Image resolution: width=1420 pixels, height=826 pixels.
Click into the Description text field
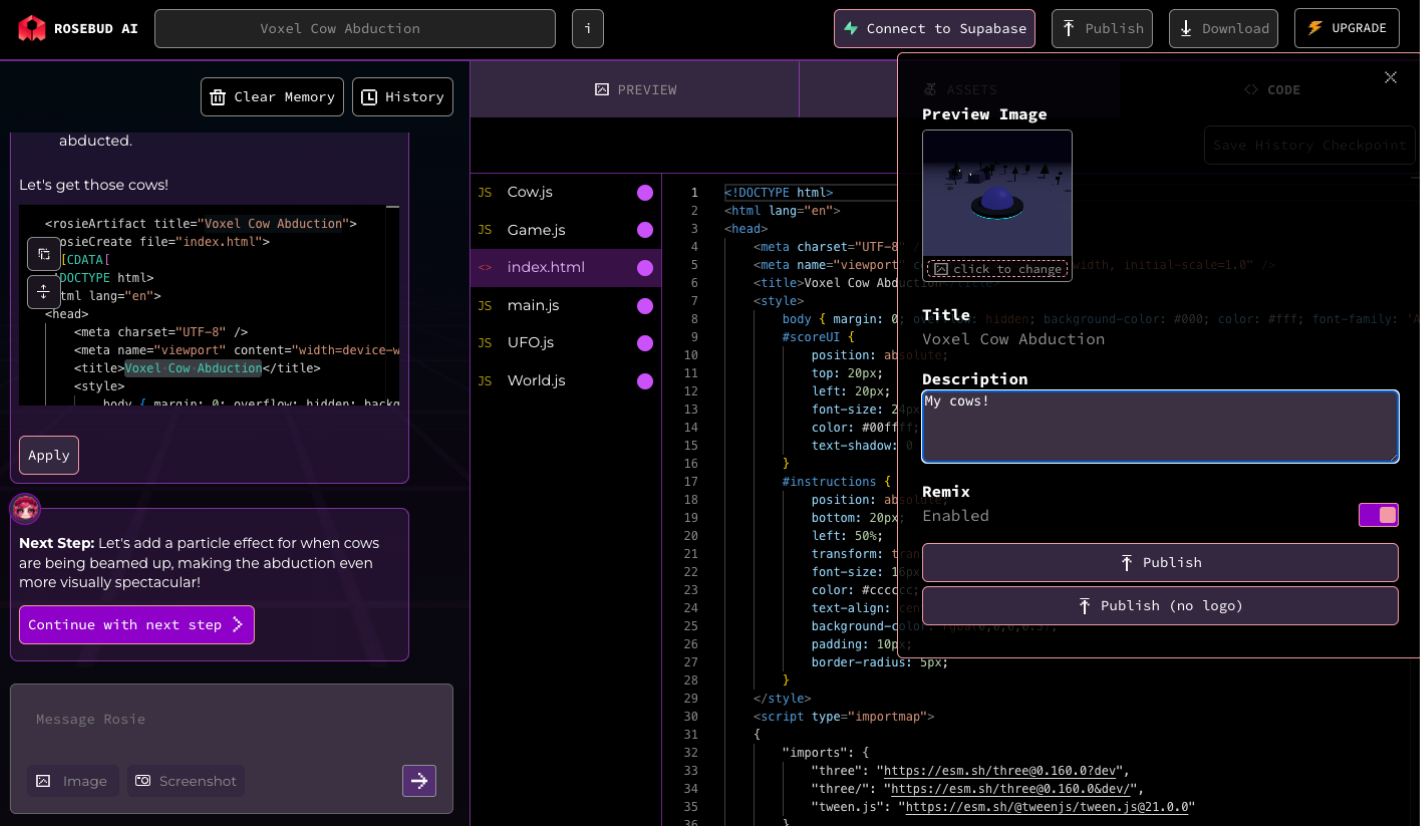point(1160,427)
